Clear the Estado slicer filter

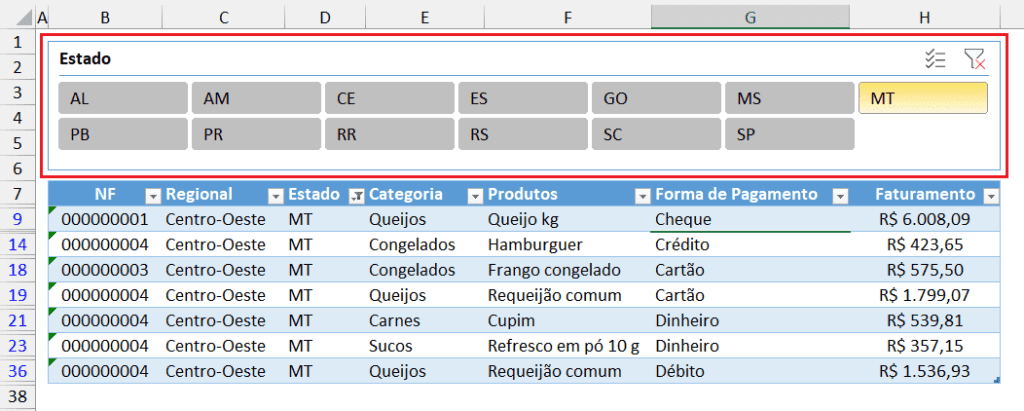point(975,59)
